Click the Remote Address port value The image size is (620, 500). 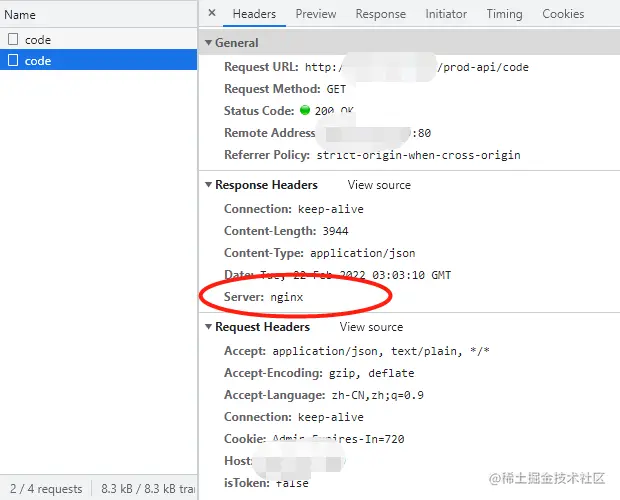click(422, 133)
